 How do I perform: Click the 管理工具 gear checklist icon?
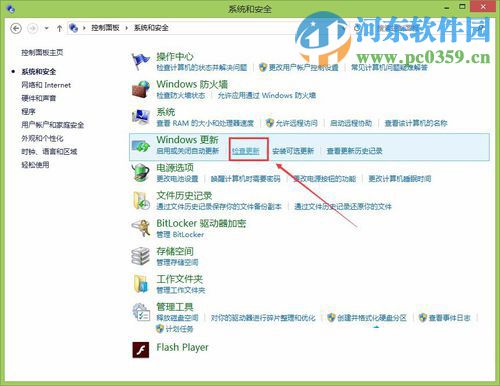(x=141, y=311)
